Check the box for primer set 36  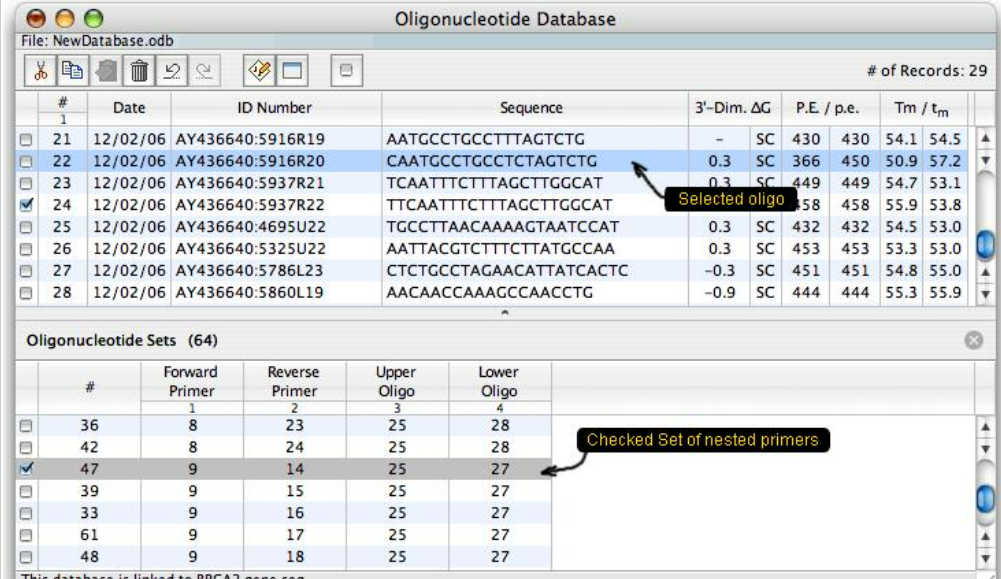26,425
